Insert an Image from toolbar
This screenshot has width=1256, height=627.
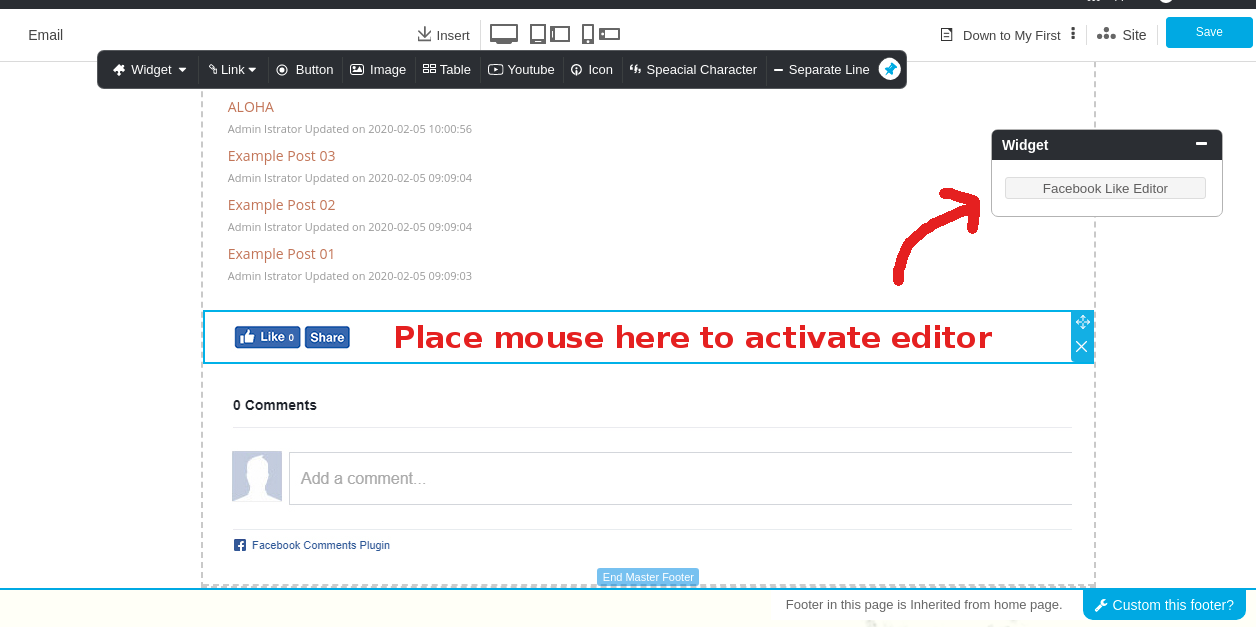378,70
